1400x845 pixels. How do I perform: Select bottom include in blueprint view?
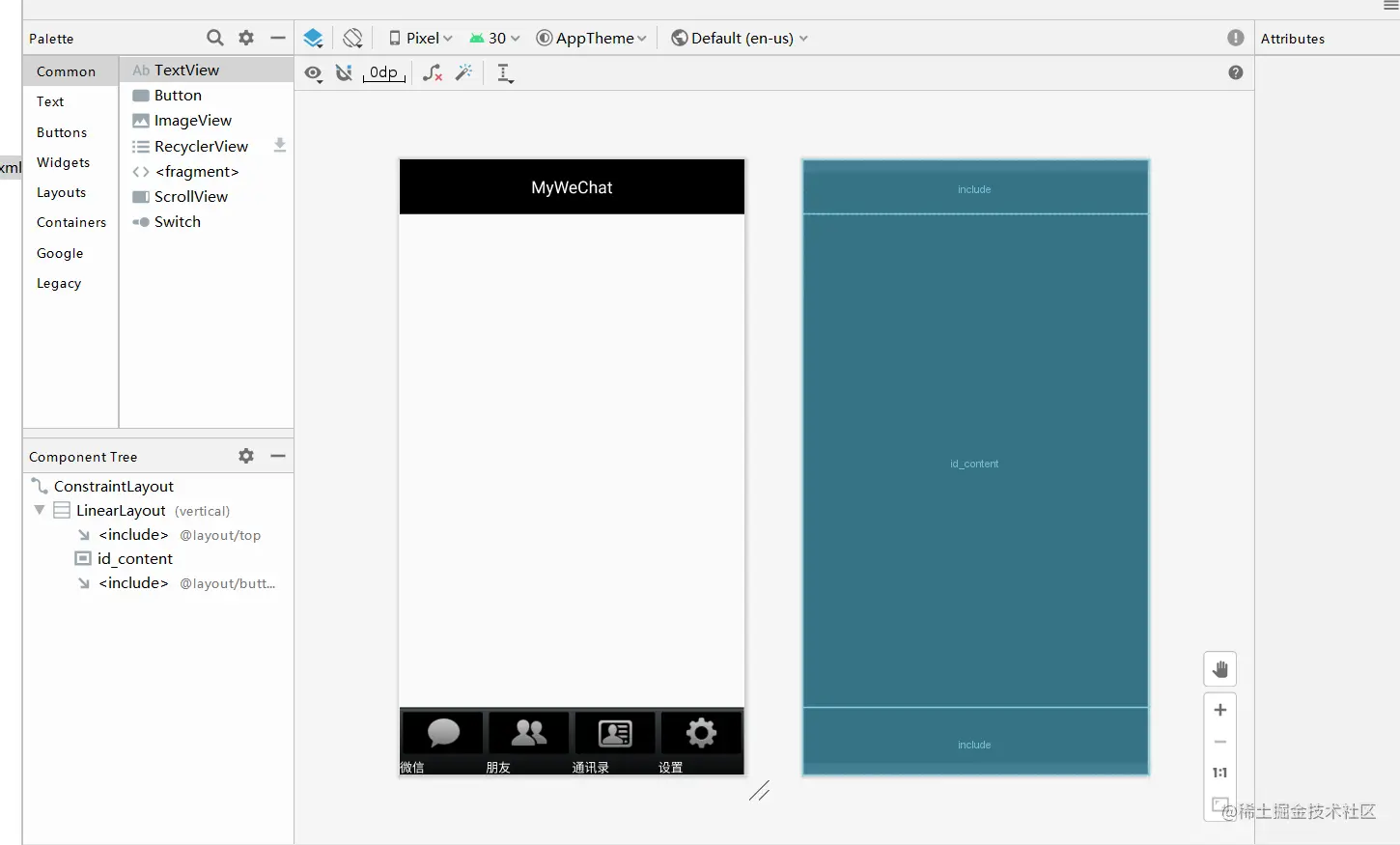point(975,741)
